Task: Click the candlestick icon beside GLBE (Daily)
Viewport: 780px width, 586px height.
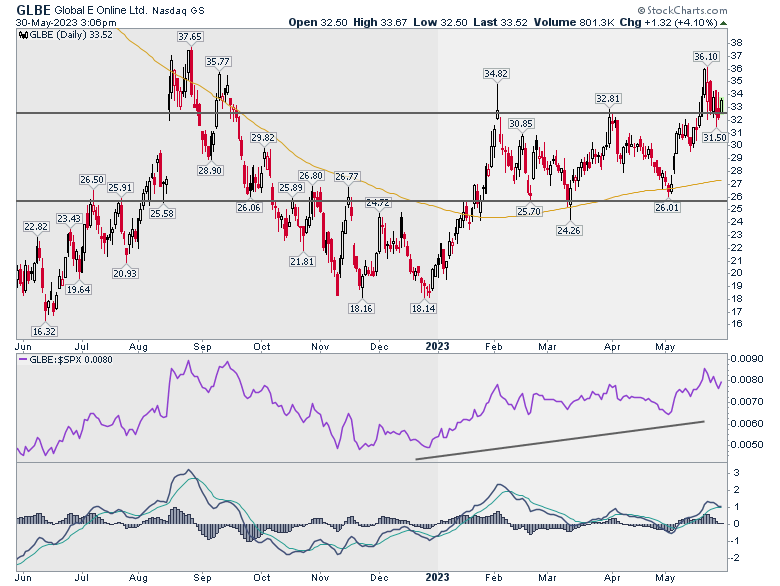Action: pyautogui.click(x=23, y=35)
